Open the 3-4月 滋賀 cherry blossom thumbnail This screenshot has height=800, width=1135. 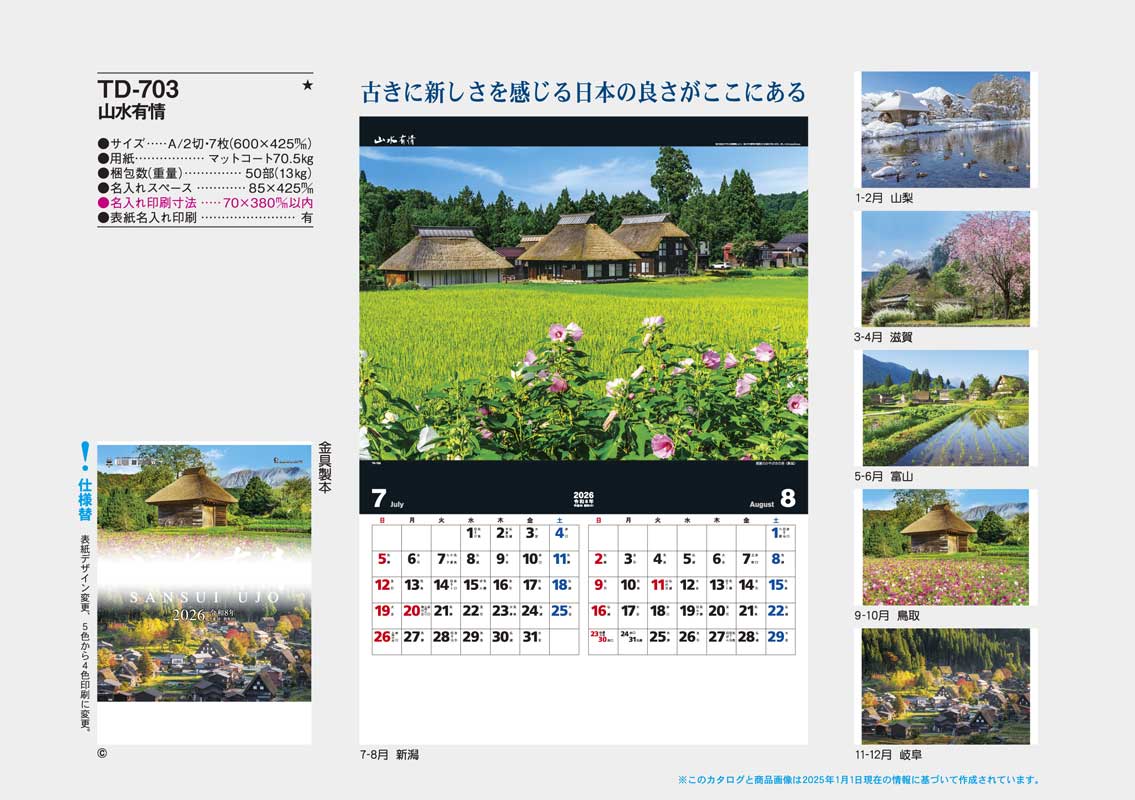(945, 269)
